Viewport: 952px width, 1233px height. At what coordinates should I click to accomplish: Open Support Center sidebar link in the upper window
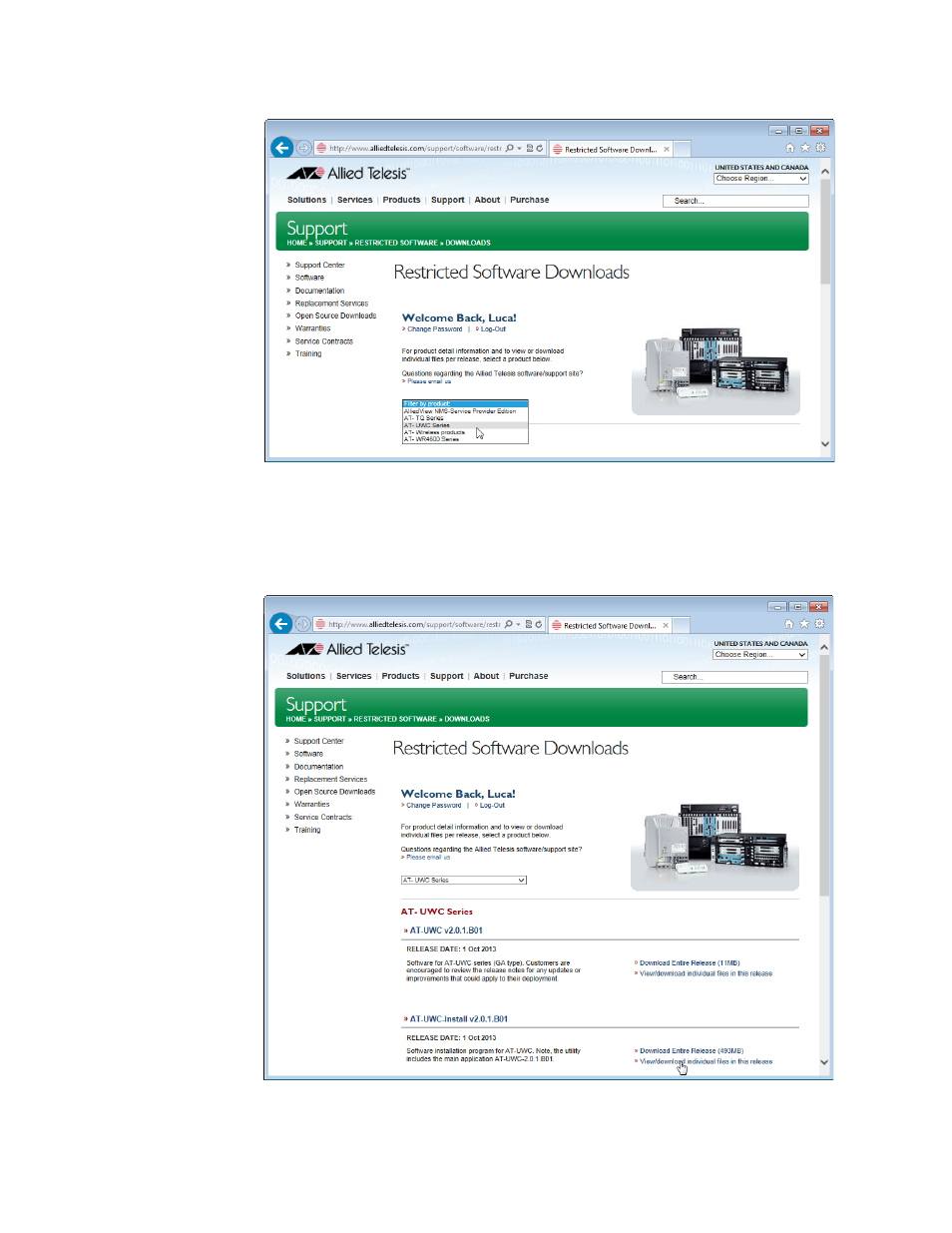(319, 266)
